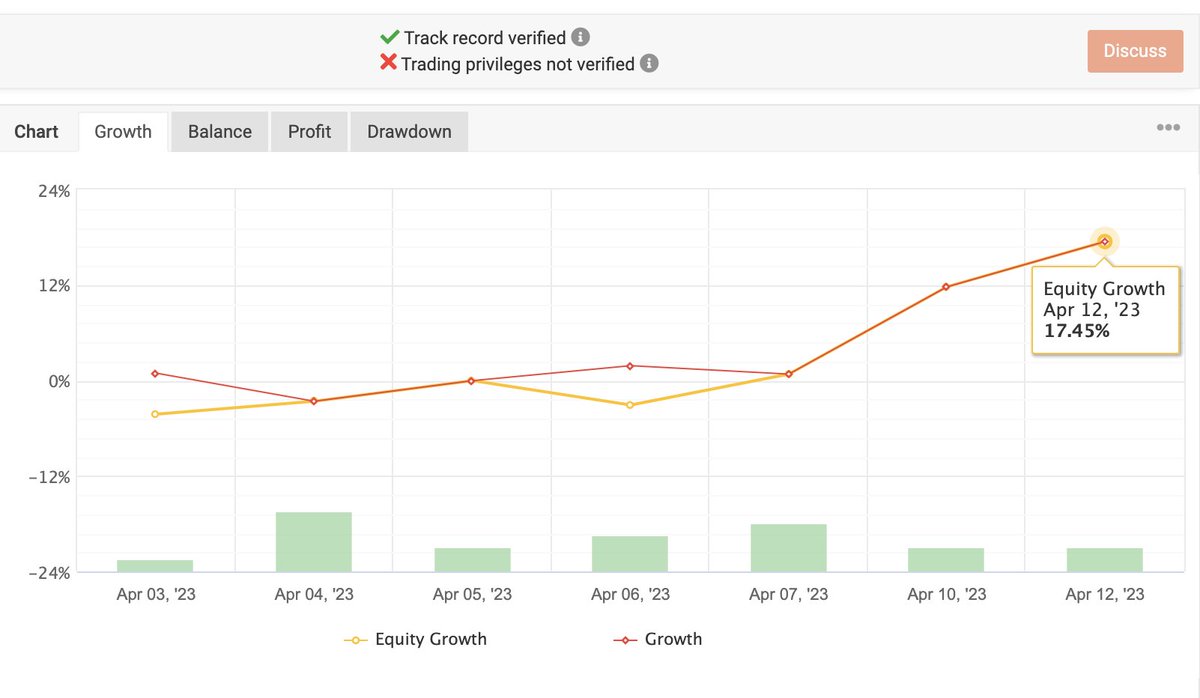This screenshot has height=698, width=1200.
Task: Click the info icon next to Track record verified
Action: point(581,37)
